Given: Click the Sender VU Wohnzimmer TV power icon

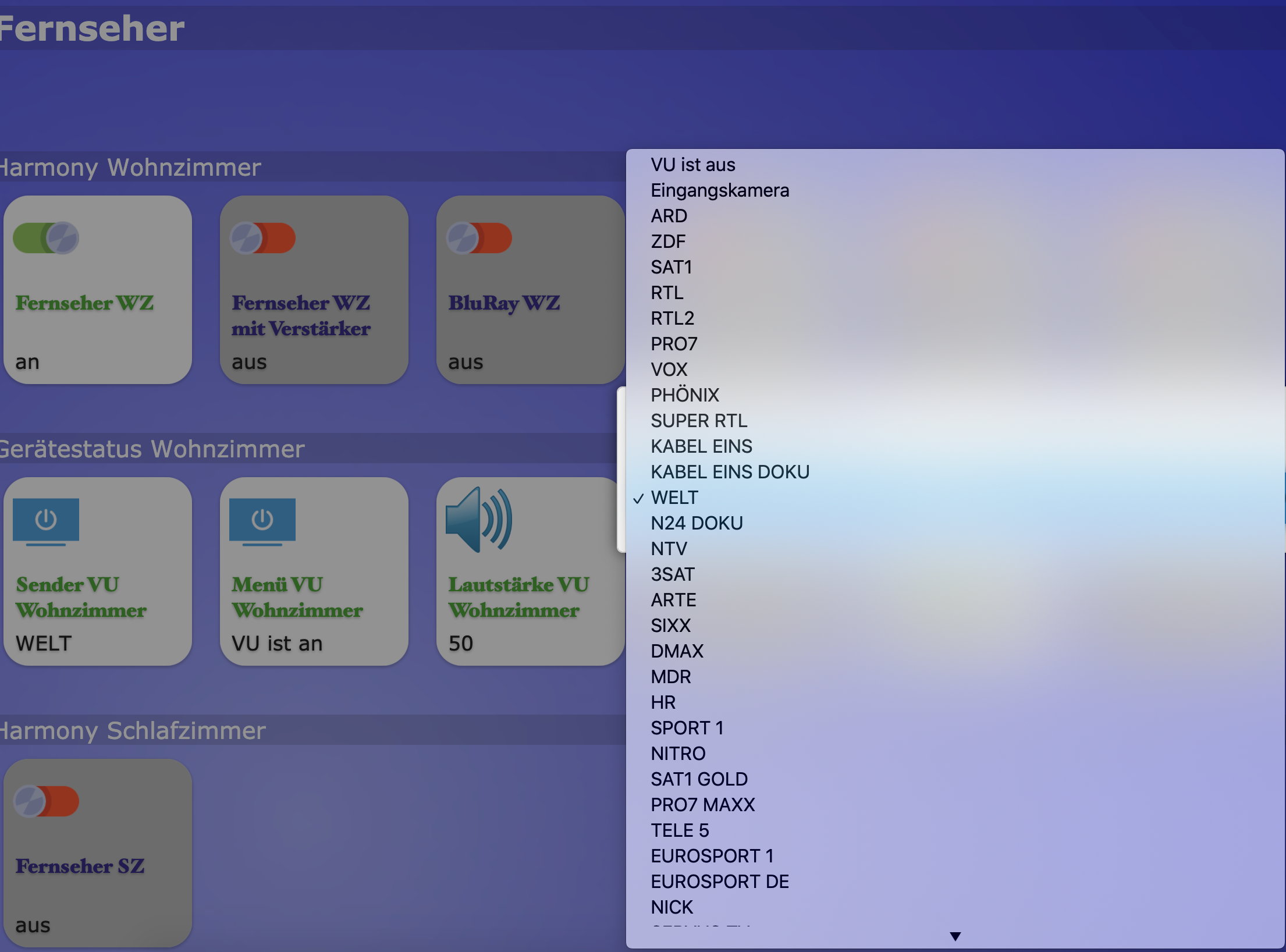Looking at the screenshot, I should click(x=46, y=522).
